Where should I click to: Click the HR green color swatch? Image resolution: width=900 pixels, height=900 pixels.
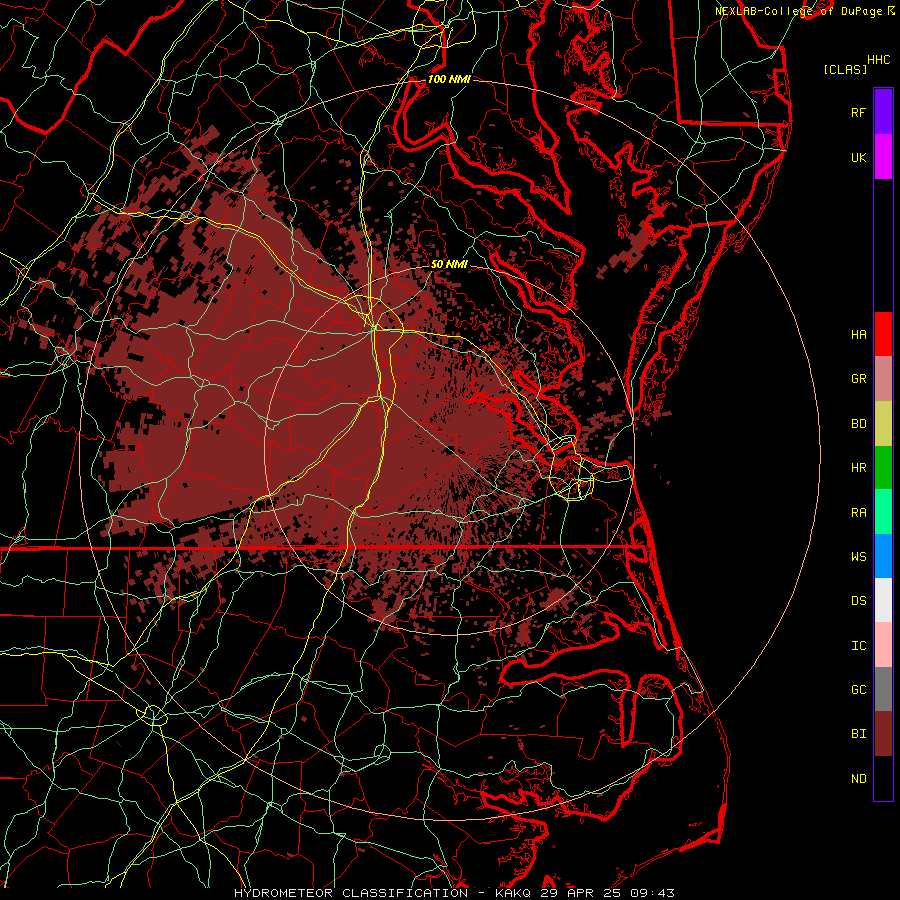coord(883,468)
